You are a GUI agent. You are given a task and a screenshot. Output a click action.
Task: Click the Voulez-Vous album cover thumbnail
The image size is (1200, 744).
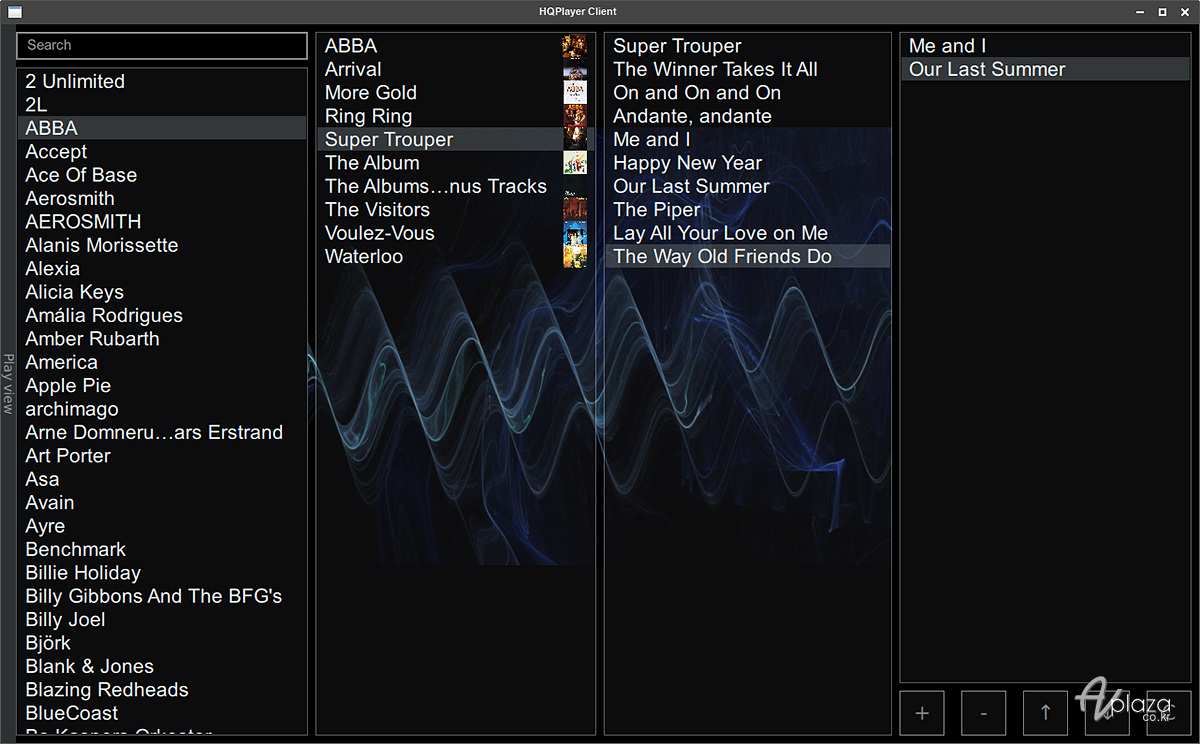pos(575,233)
